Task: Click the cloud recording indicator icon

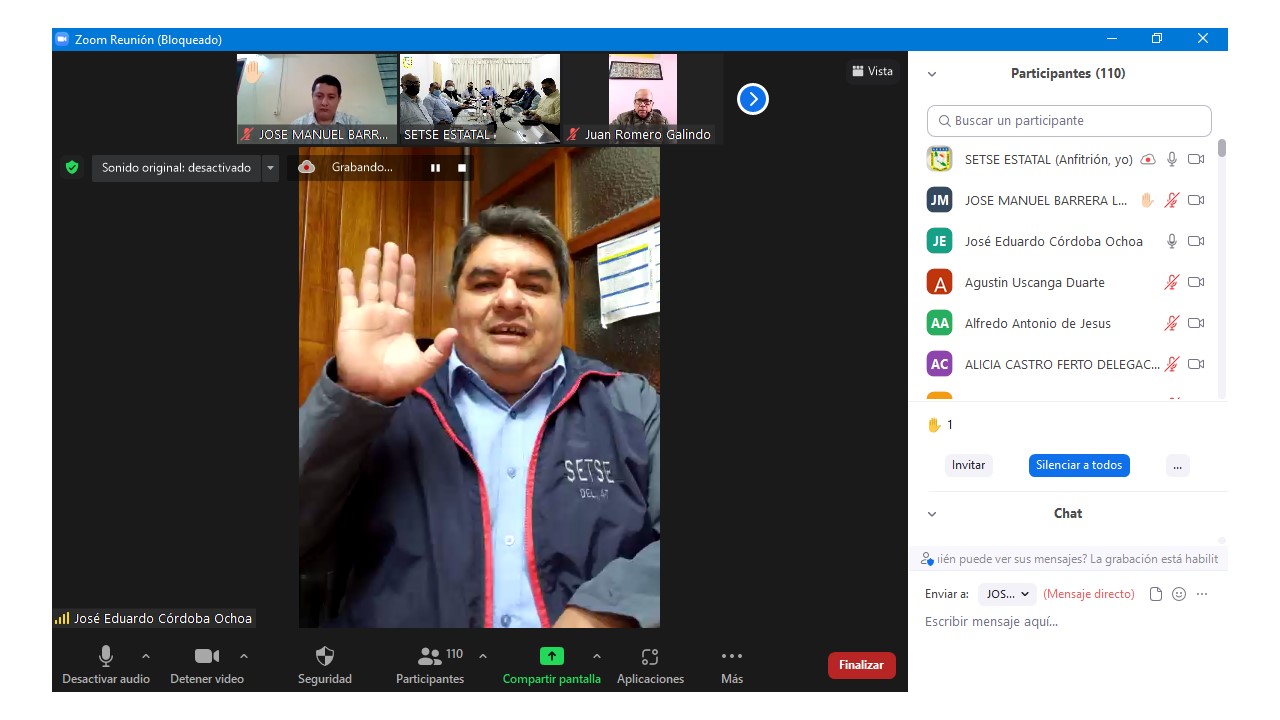Action: tap(307, 167)
